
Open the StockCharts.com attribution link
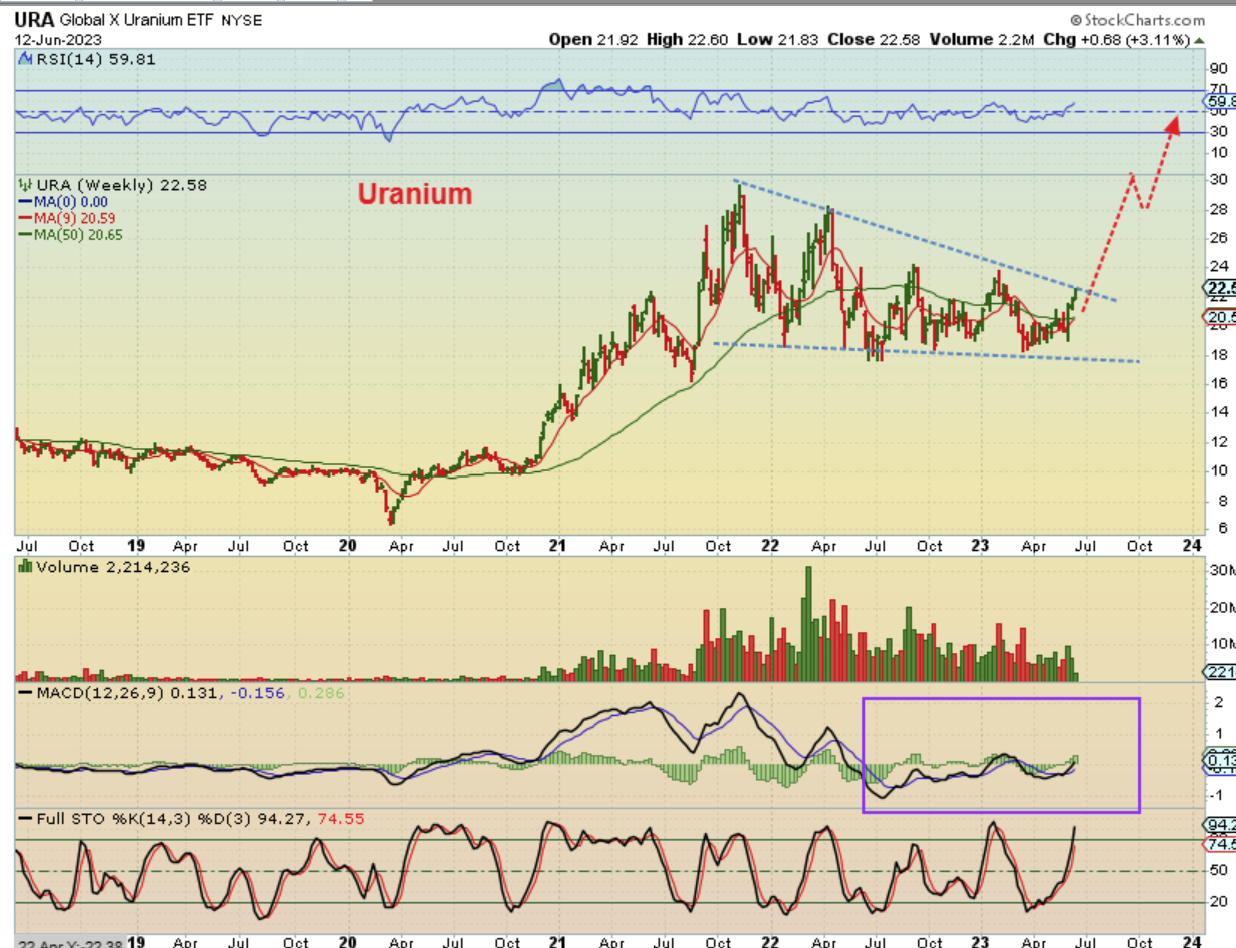click(1137, 20)
